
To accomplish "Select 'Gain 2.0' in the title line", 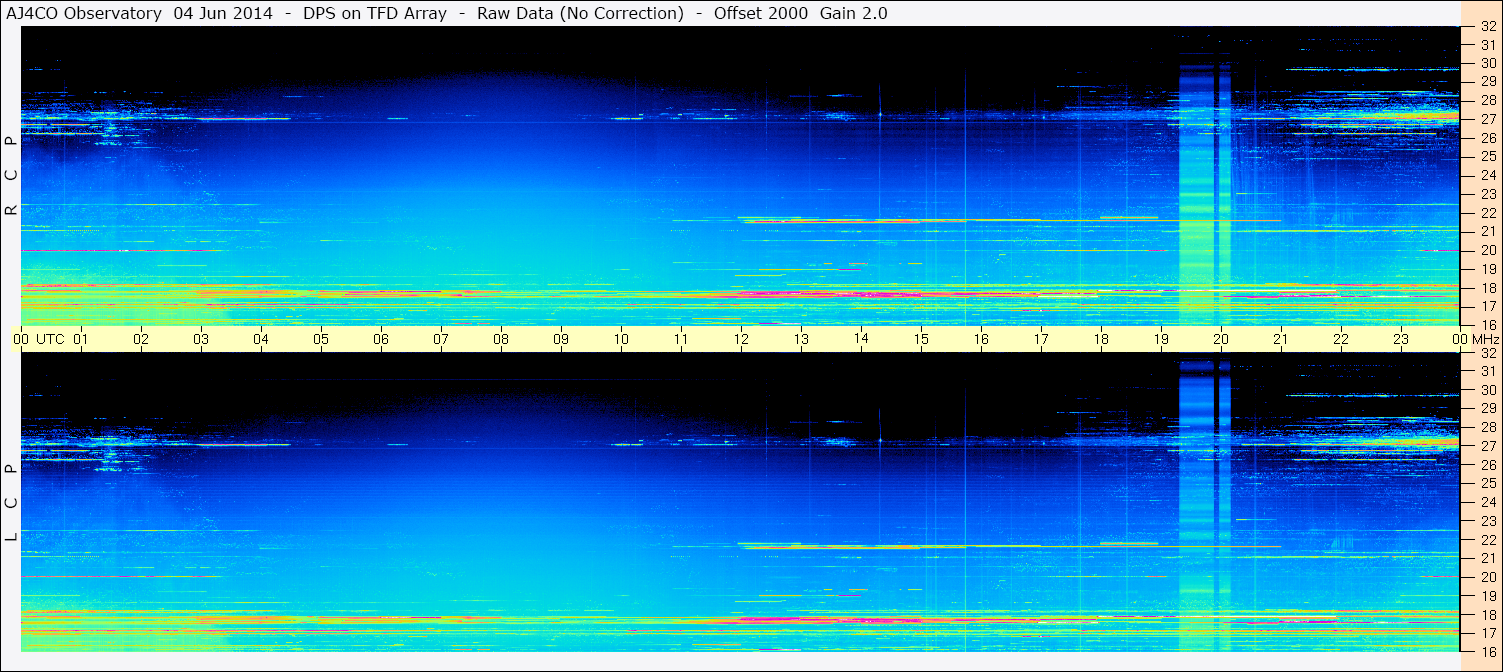I will [853, 13].
